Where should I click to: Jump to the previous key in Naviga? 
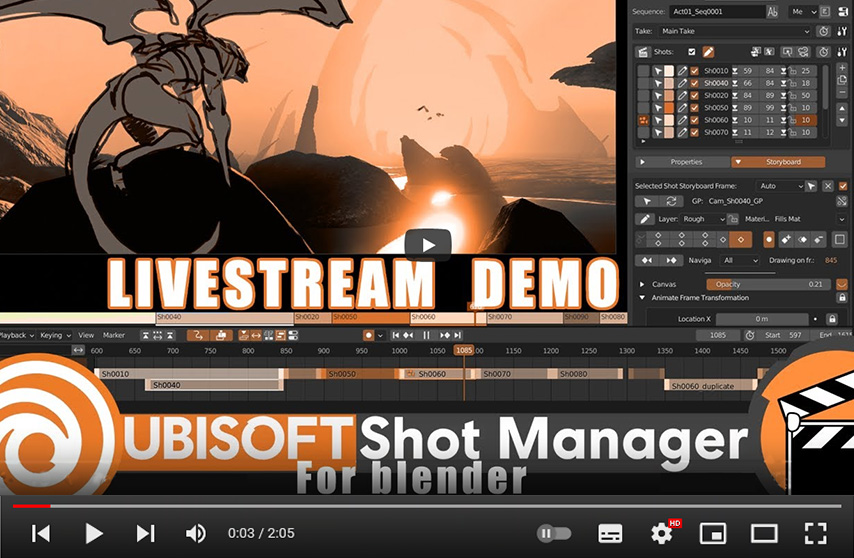646,260
